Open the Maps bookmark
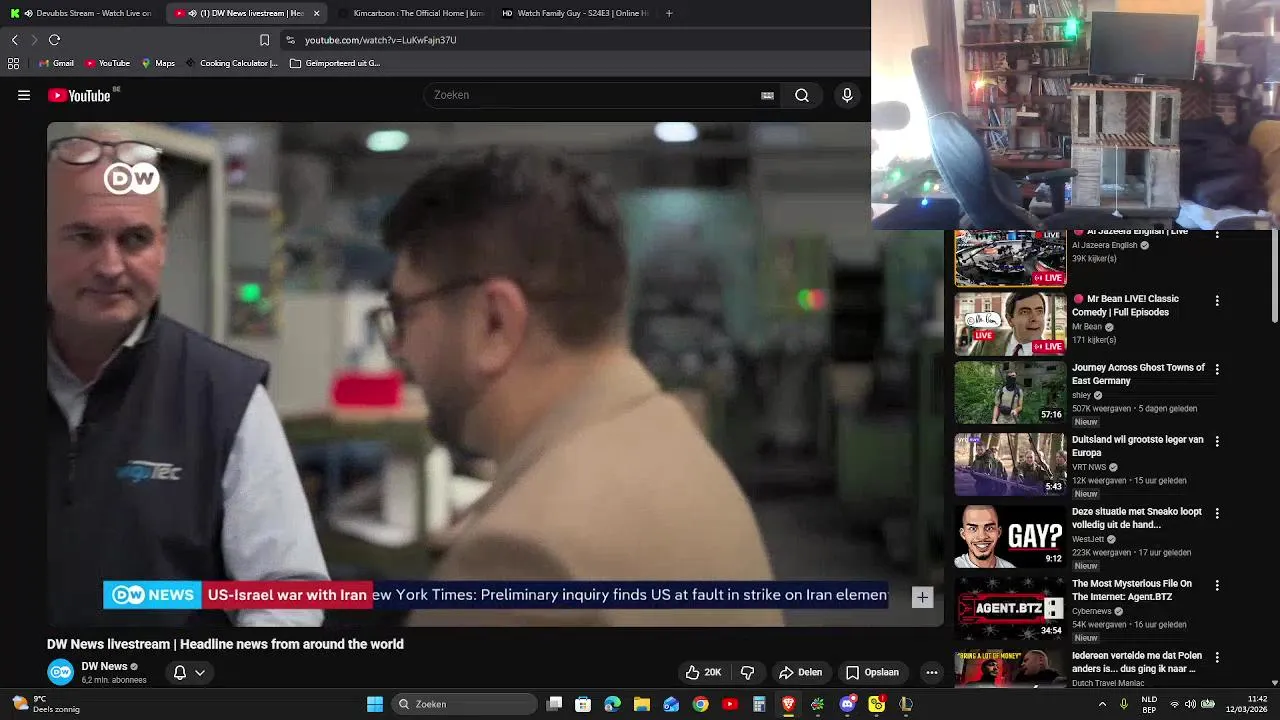This screenshot has width=1280, height=720. (158, 63)
